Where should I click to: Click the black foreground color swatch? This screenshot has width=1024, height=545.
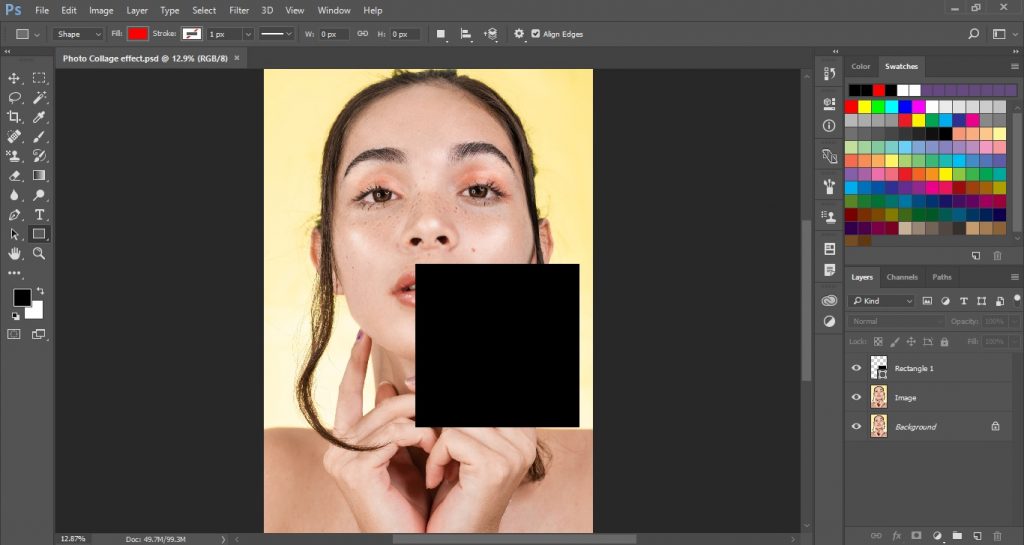22,298
